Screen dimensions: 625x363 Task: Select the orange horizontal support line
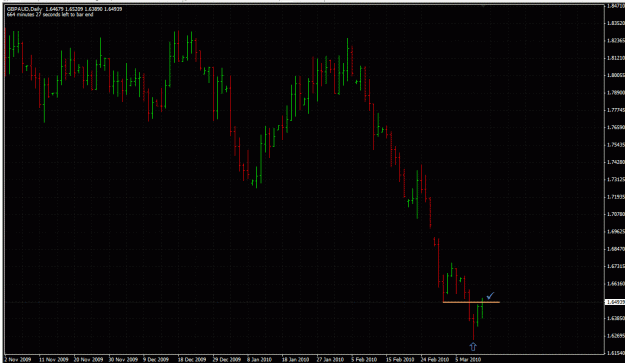[471, 302]
